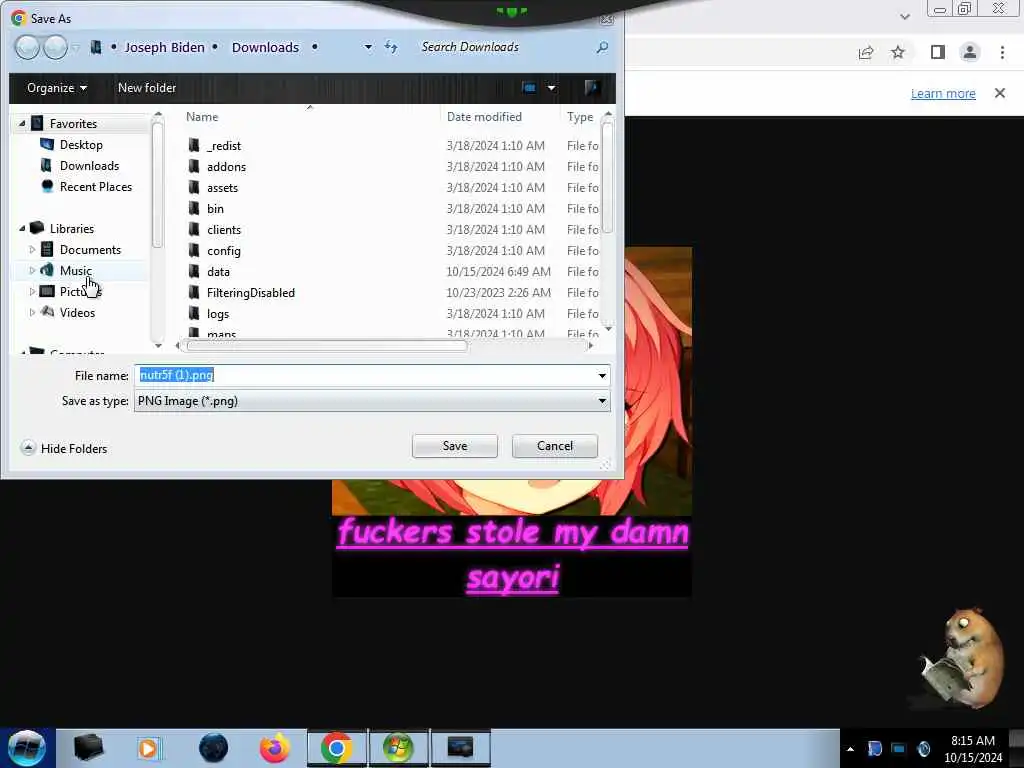Click the clients folder icon

(194, 229)
